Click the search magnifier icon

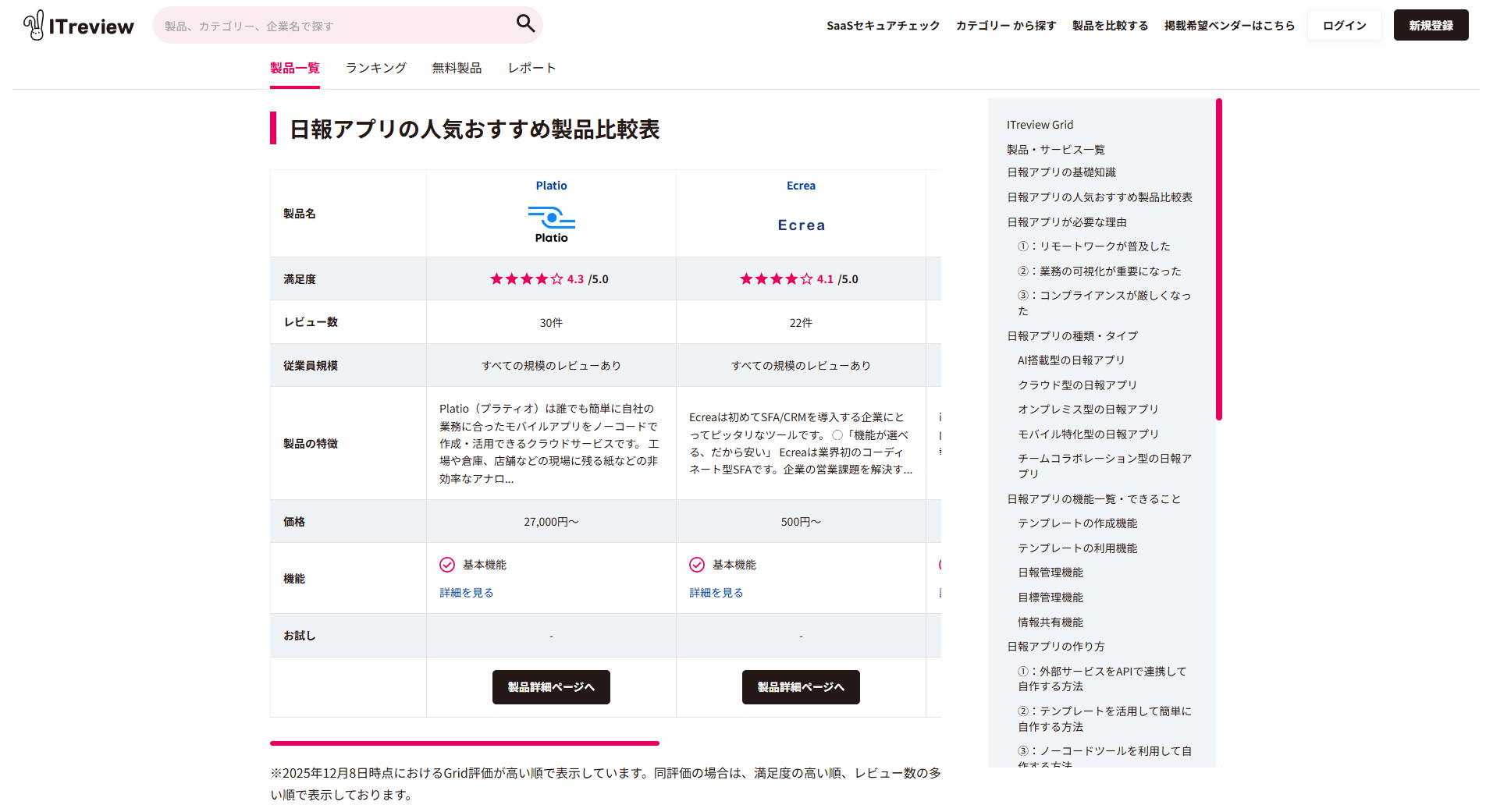(525, 24)
